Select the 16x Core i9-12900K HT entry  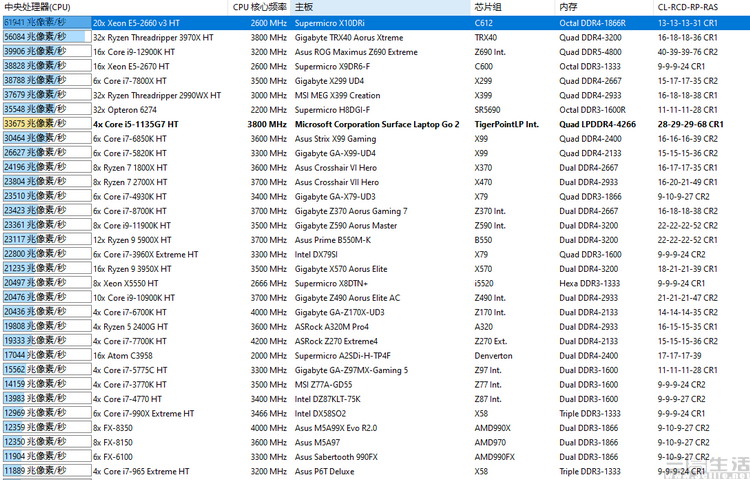tap(134, 52)
